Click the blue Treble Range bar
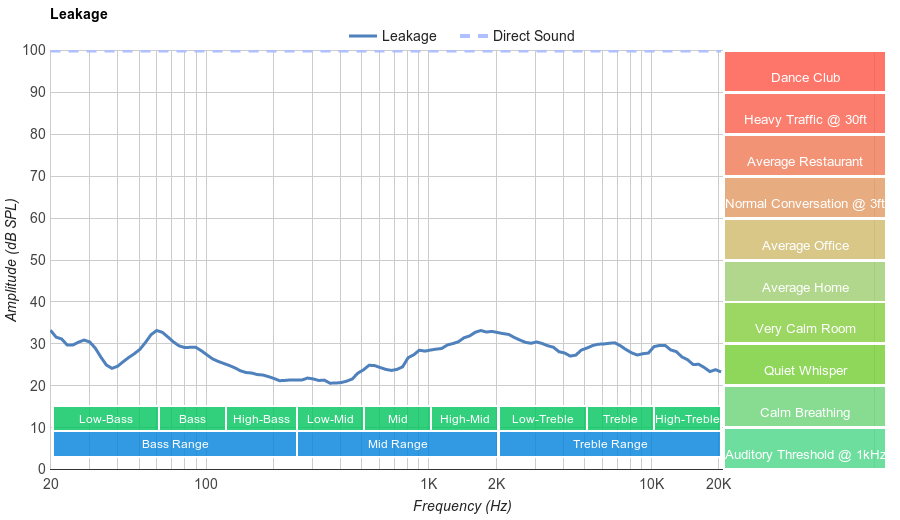 pos(610,444)
